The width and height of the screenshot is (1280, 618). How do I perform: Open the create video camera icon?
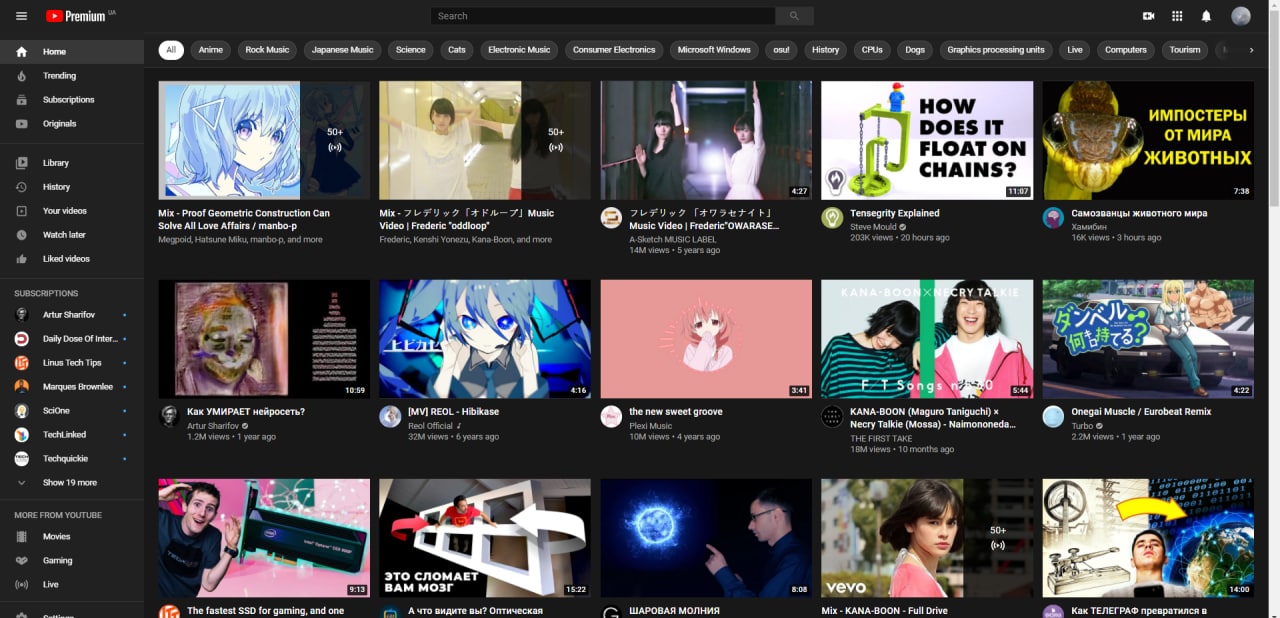coord(1148,16)
